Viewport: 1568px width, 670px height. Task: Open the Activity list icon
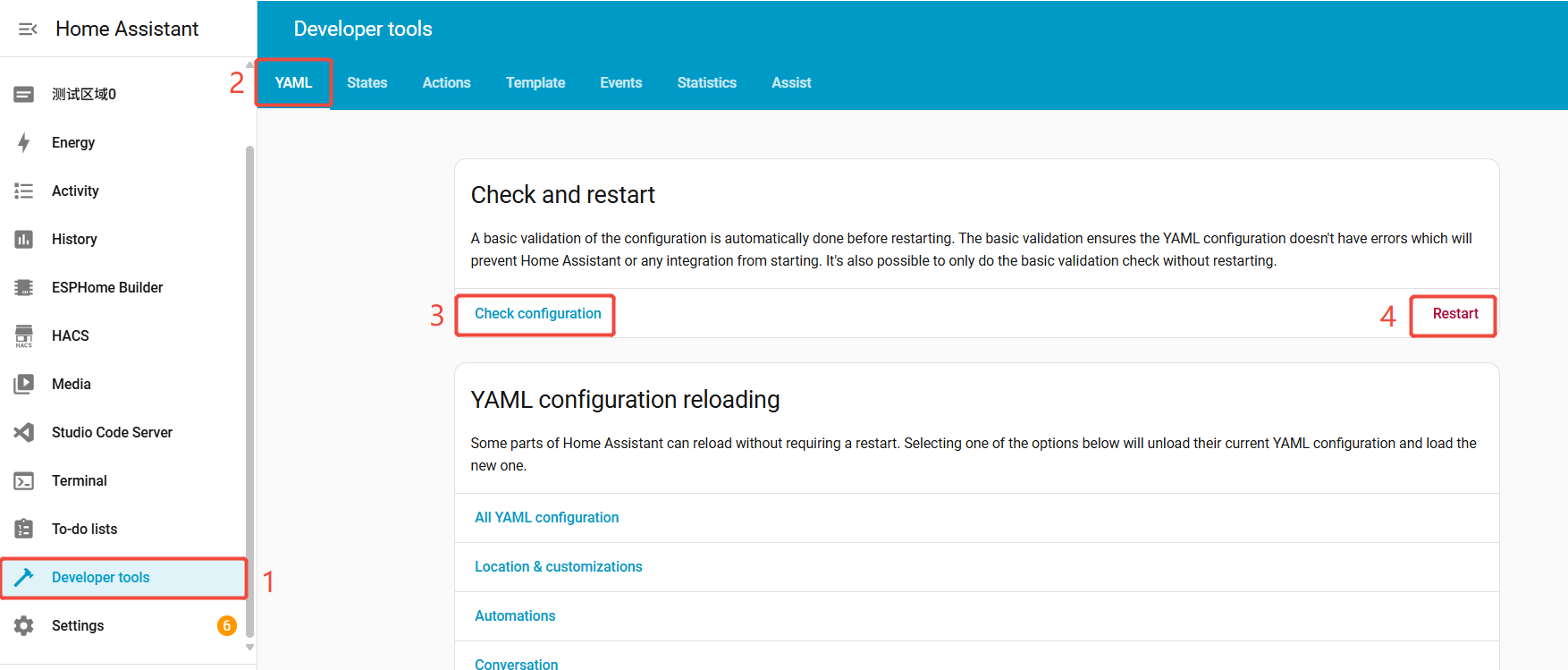[24, 191]
